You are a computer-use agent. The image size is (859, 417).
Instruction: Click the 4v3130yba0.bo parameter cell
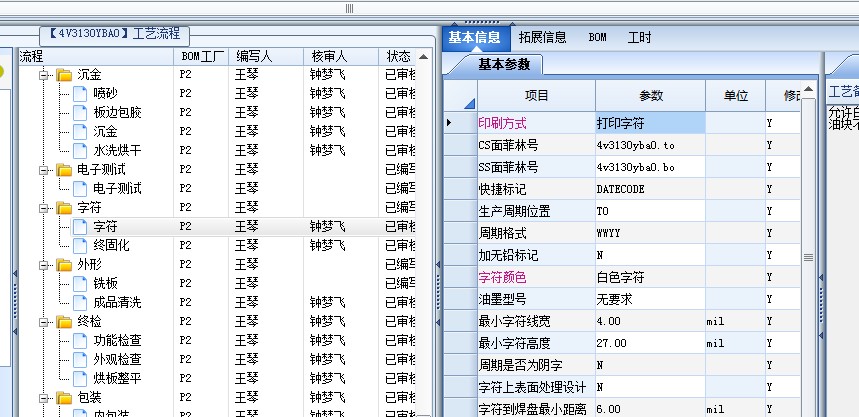pos(650,167)
